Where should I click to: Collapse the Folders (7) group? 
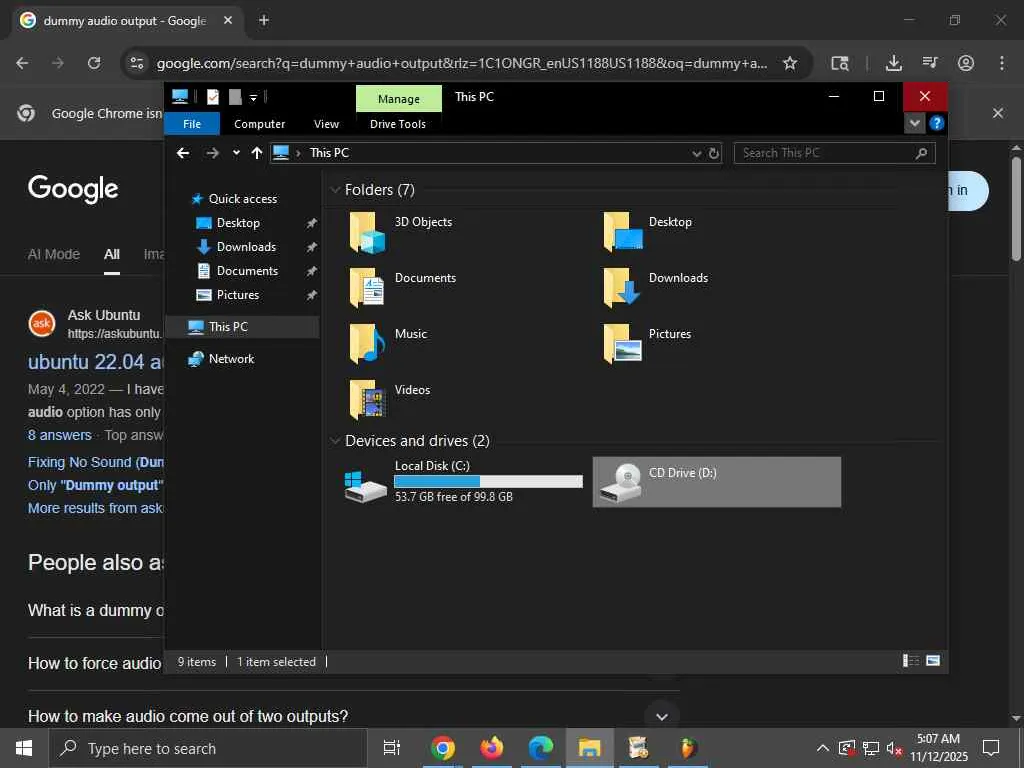[335, 190]
